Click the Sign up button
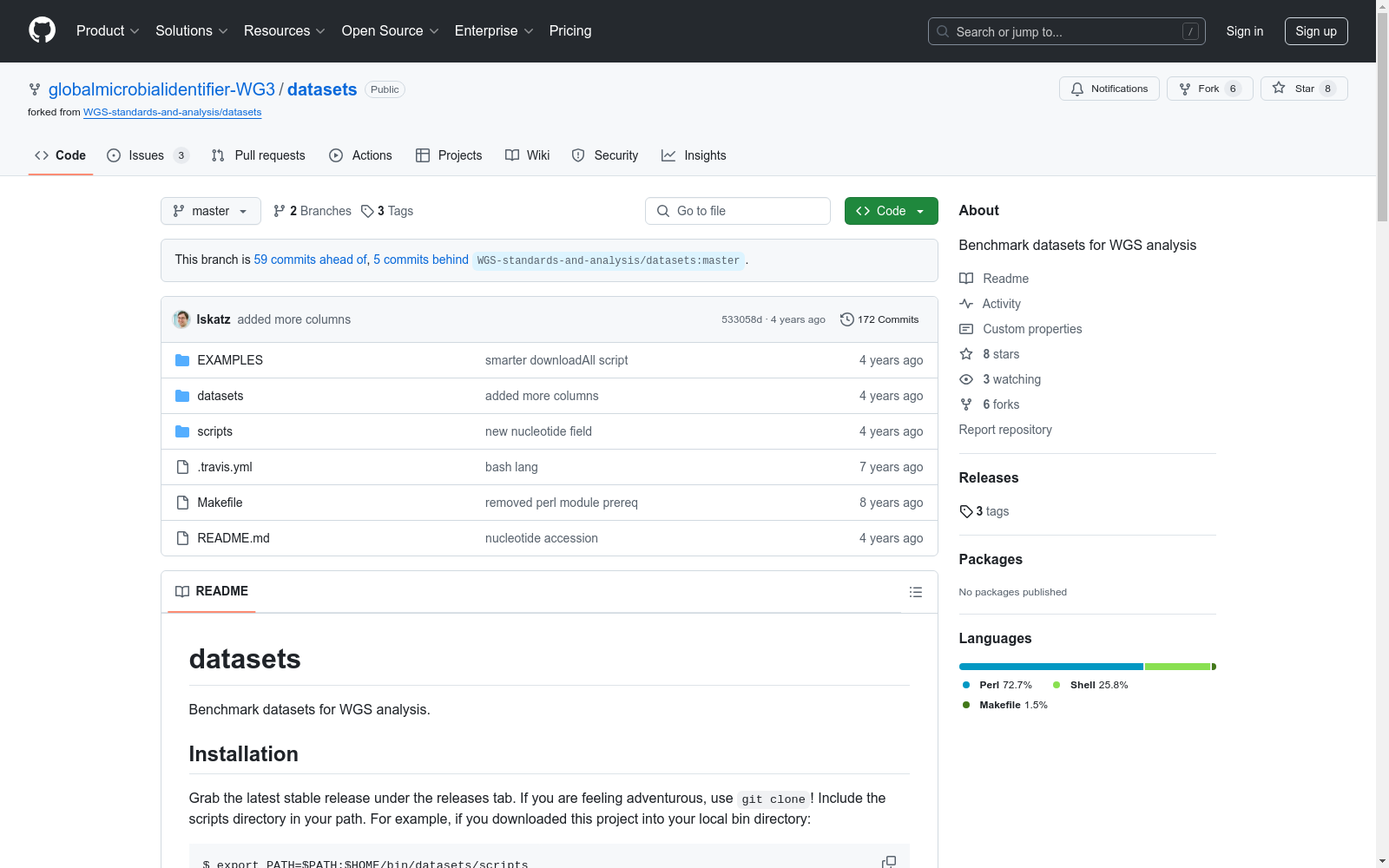This screenshot has width=1389, height=868. click(x=1316, y=31)
